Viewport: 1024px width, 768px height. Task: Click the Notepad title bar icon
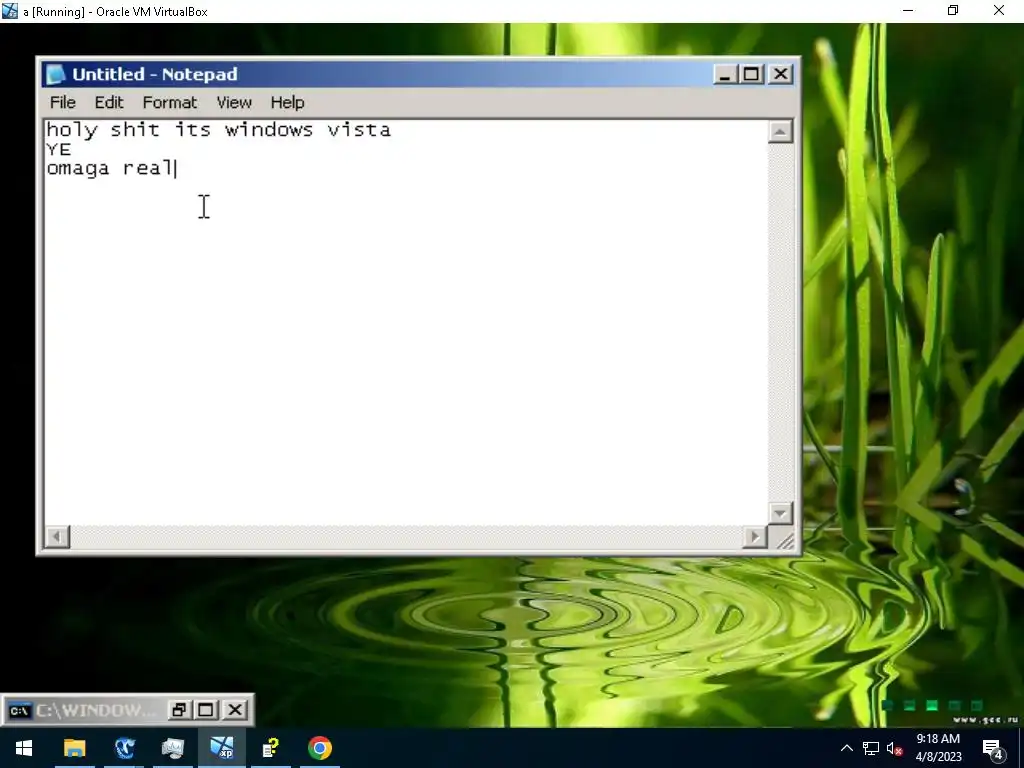56,74
